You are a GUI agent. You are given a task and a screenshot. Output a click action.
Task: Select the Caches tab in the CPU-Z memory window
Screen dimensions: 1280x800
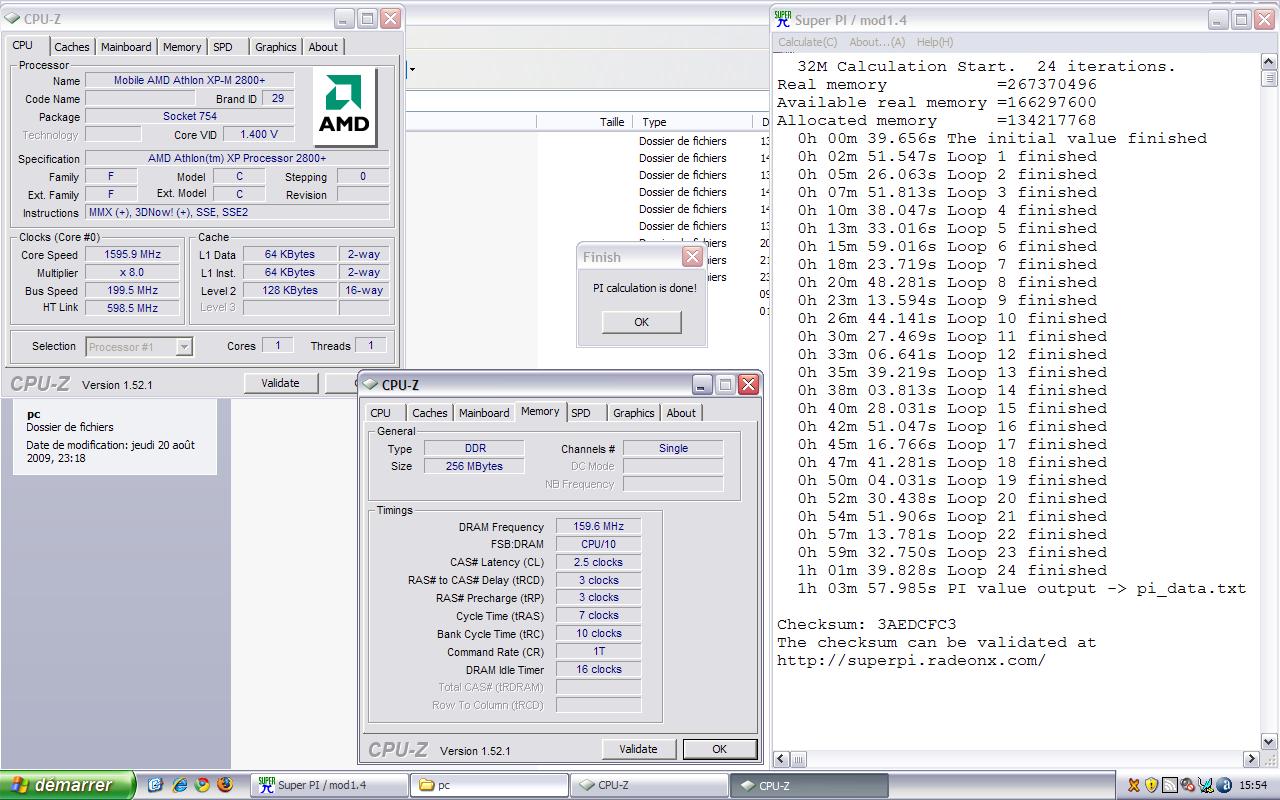(x=430, y=413)
